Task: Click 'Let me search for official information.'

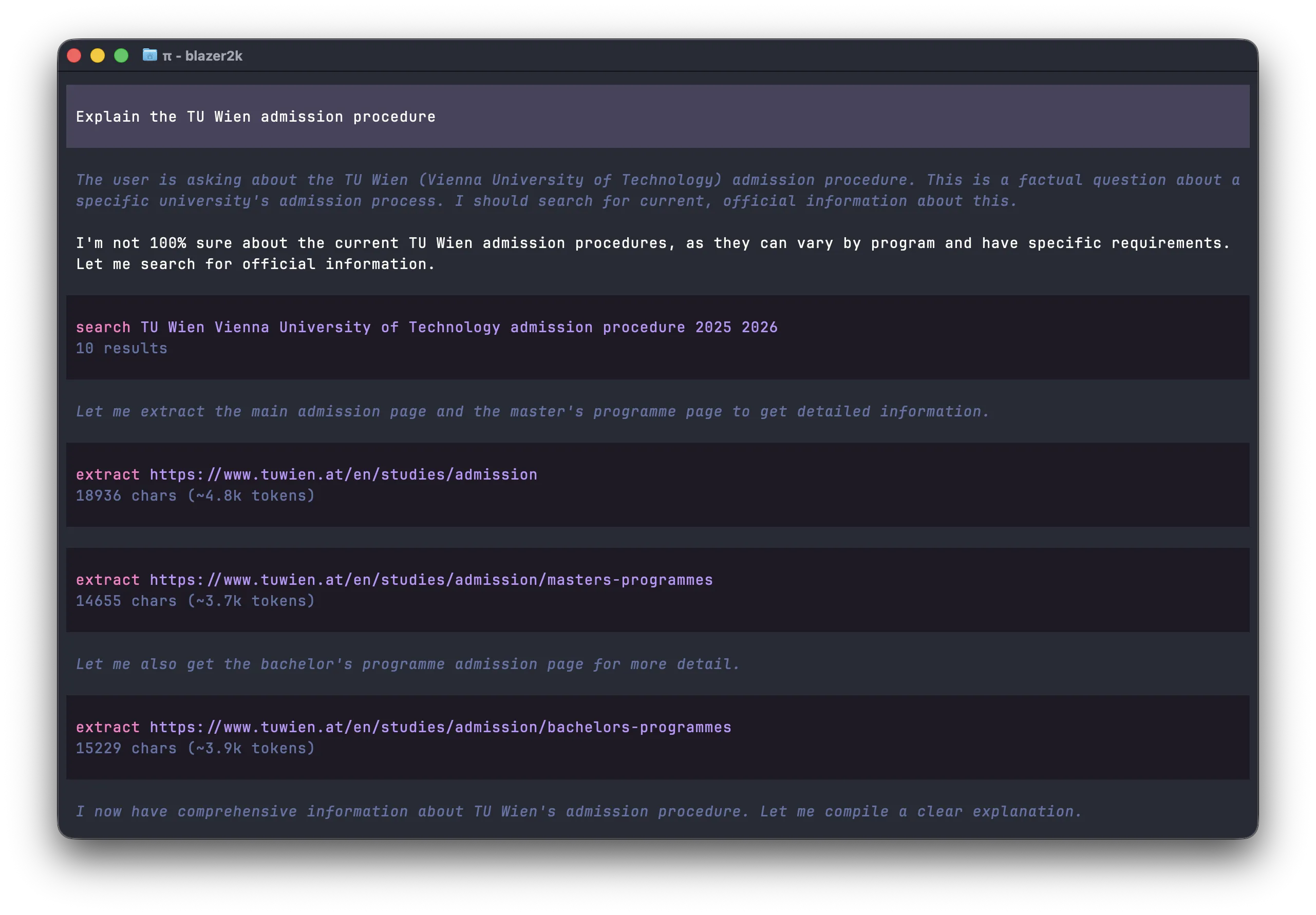Action: 256,264
